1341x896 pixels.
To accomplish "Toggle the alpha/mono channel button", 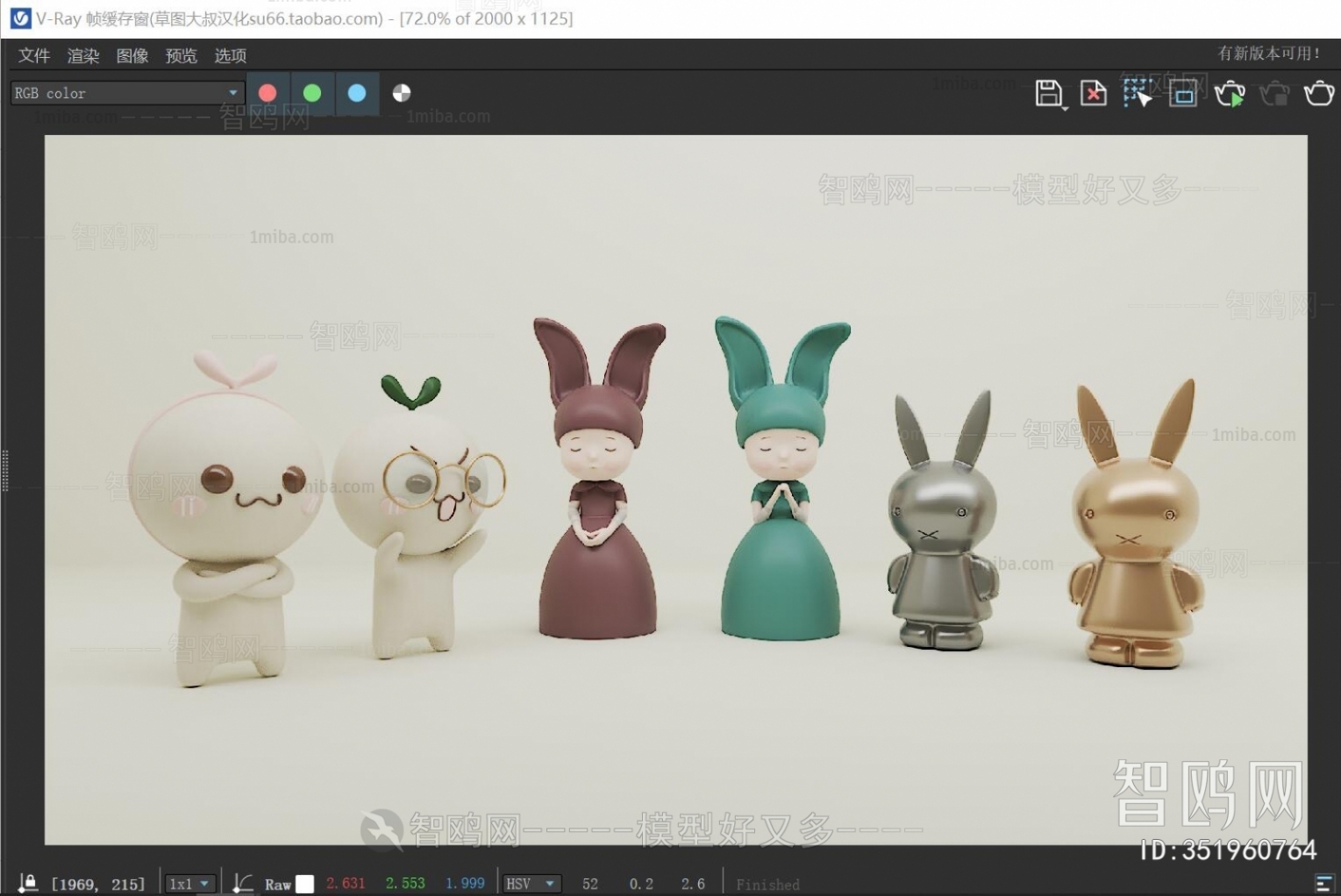I will [x=402, y=93].
